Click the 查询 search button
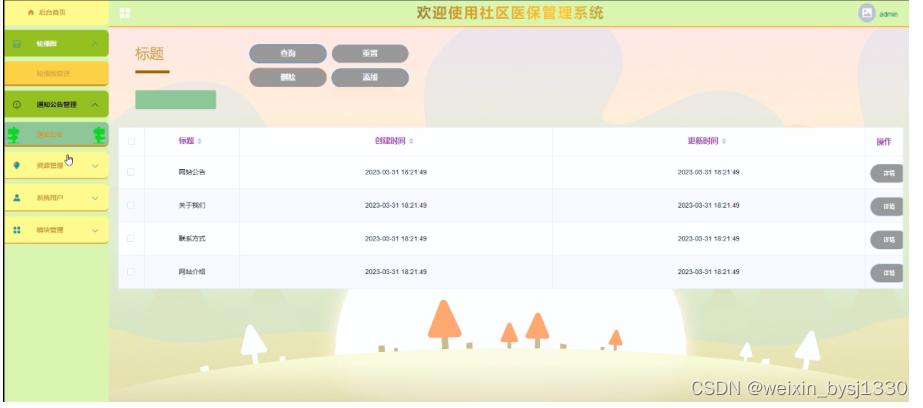Screen dimensions: 923x408 (x=288, y=54)
